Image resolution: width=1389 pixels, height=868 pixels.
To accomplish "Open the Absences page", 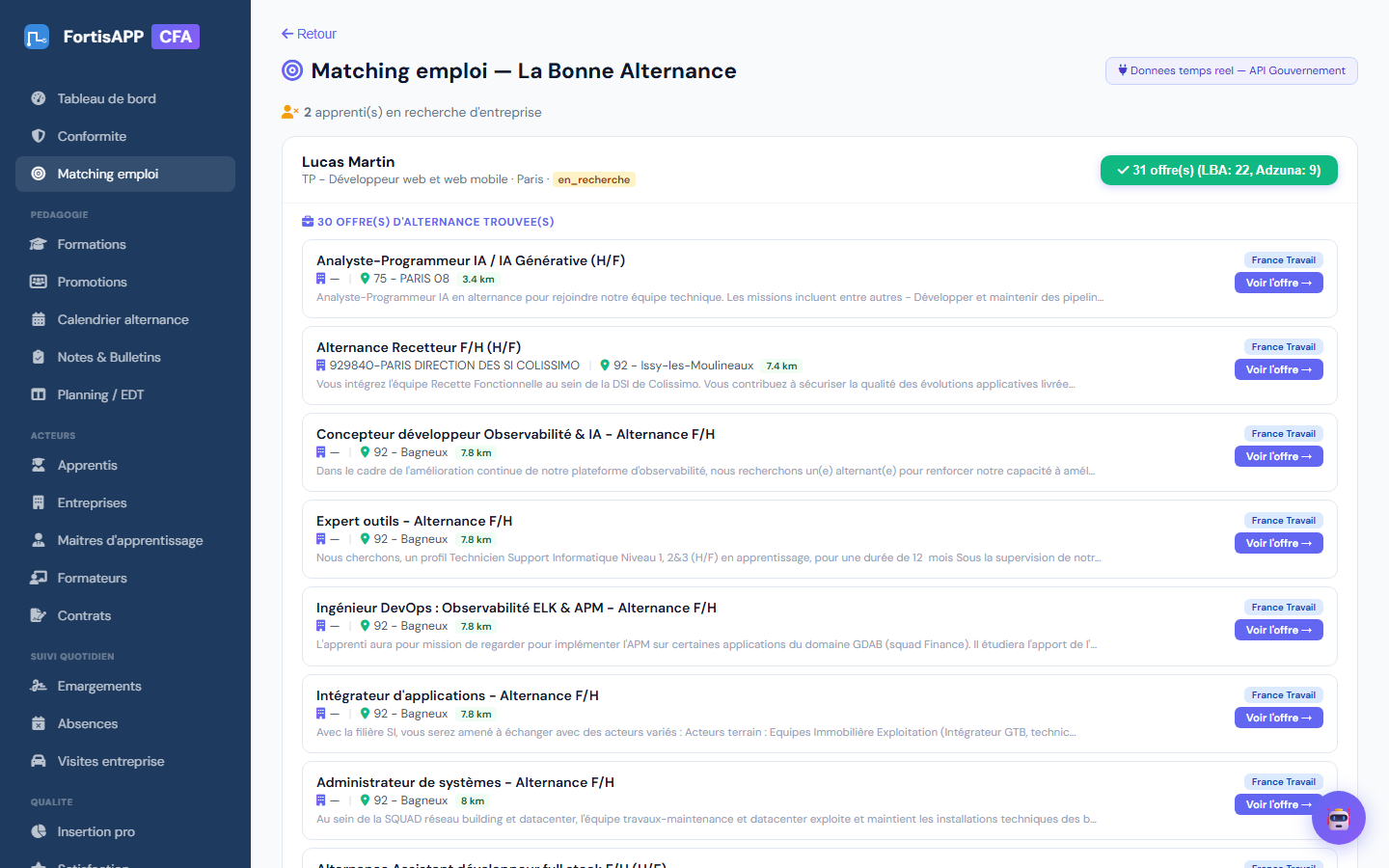I will [125, 723].
